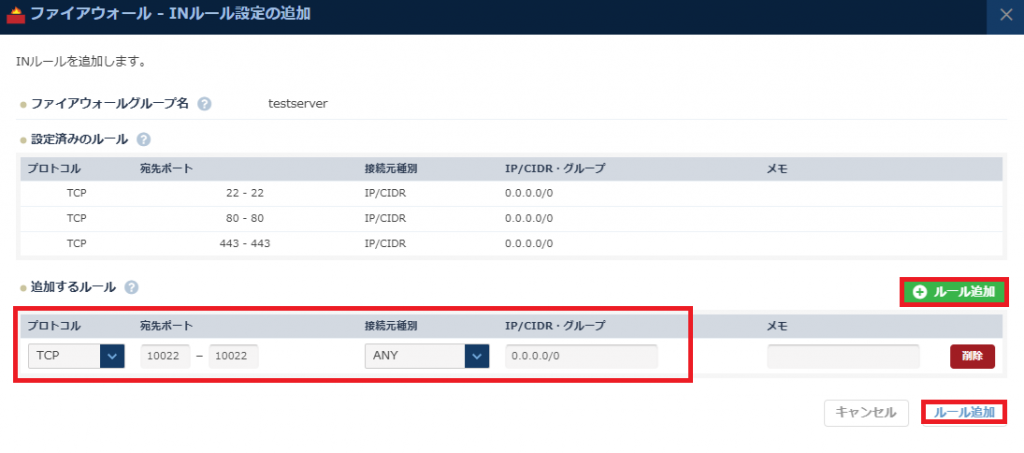Click help icon beside ファイアウォールグループ名
The image size is (1024, 453).
pos(204,104)
